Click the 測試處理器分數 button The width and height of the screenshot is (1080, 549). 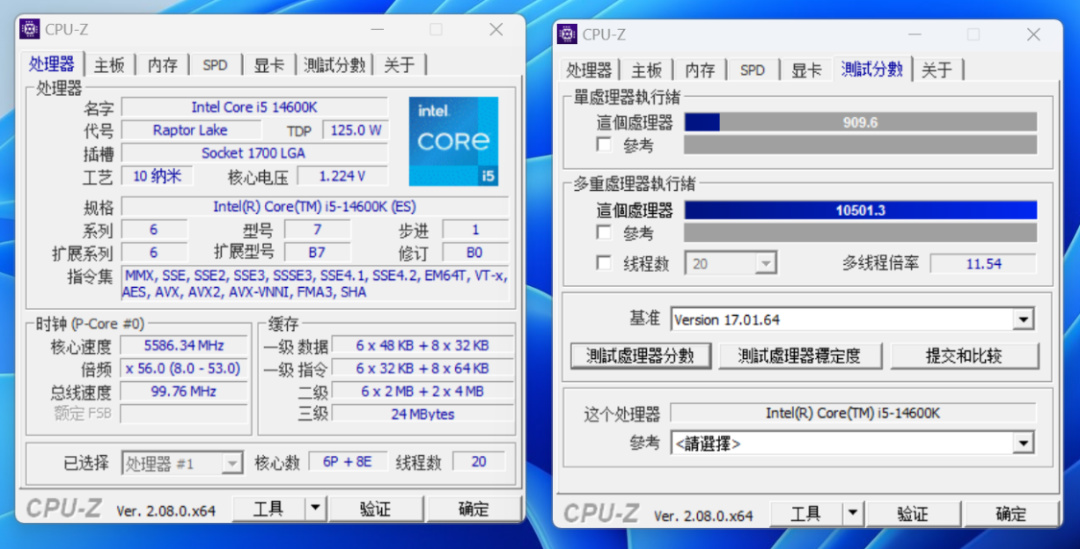(640, 355)
